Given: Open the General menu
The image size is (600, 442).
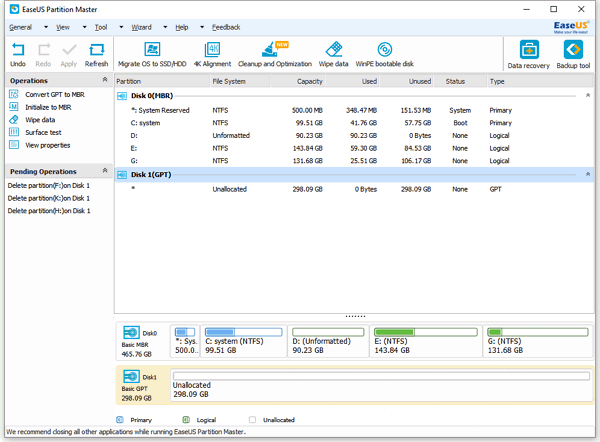Looking at the screenshot, I should [21, 27].
